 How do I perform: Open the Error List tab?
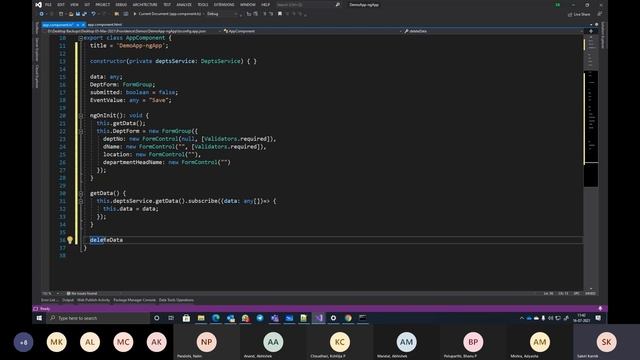coord(49,300)
